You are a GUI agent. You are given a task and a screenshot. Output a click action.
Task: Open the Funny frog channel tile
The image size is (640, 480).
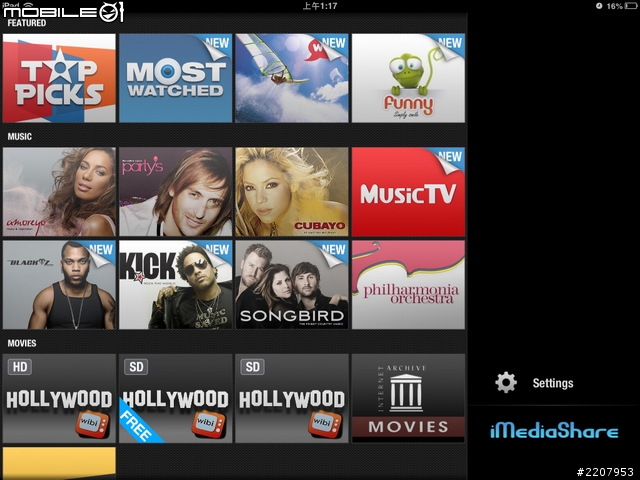tap(408, 78)
